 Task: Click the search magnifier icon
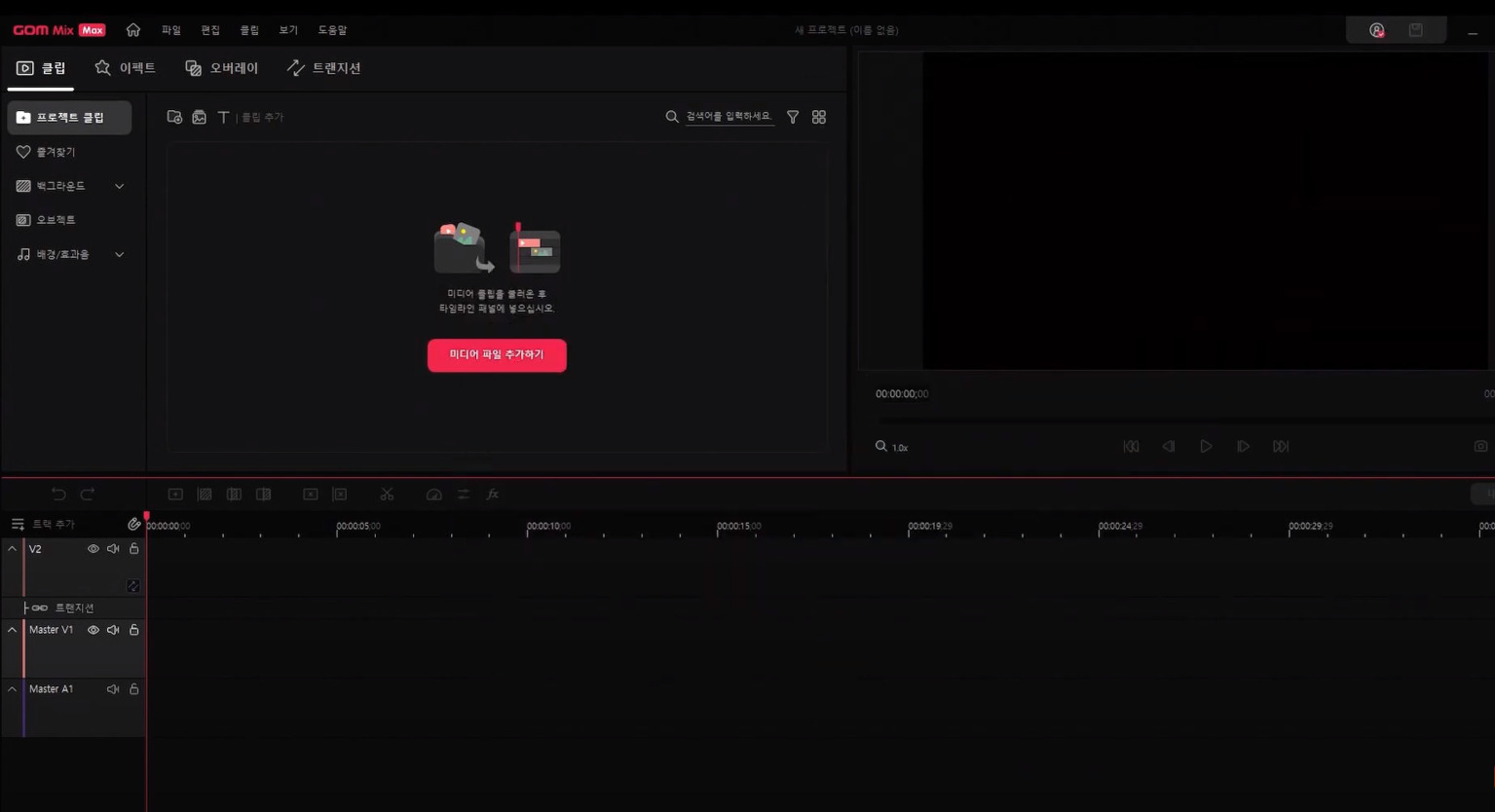point(672,117)
